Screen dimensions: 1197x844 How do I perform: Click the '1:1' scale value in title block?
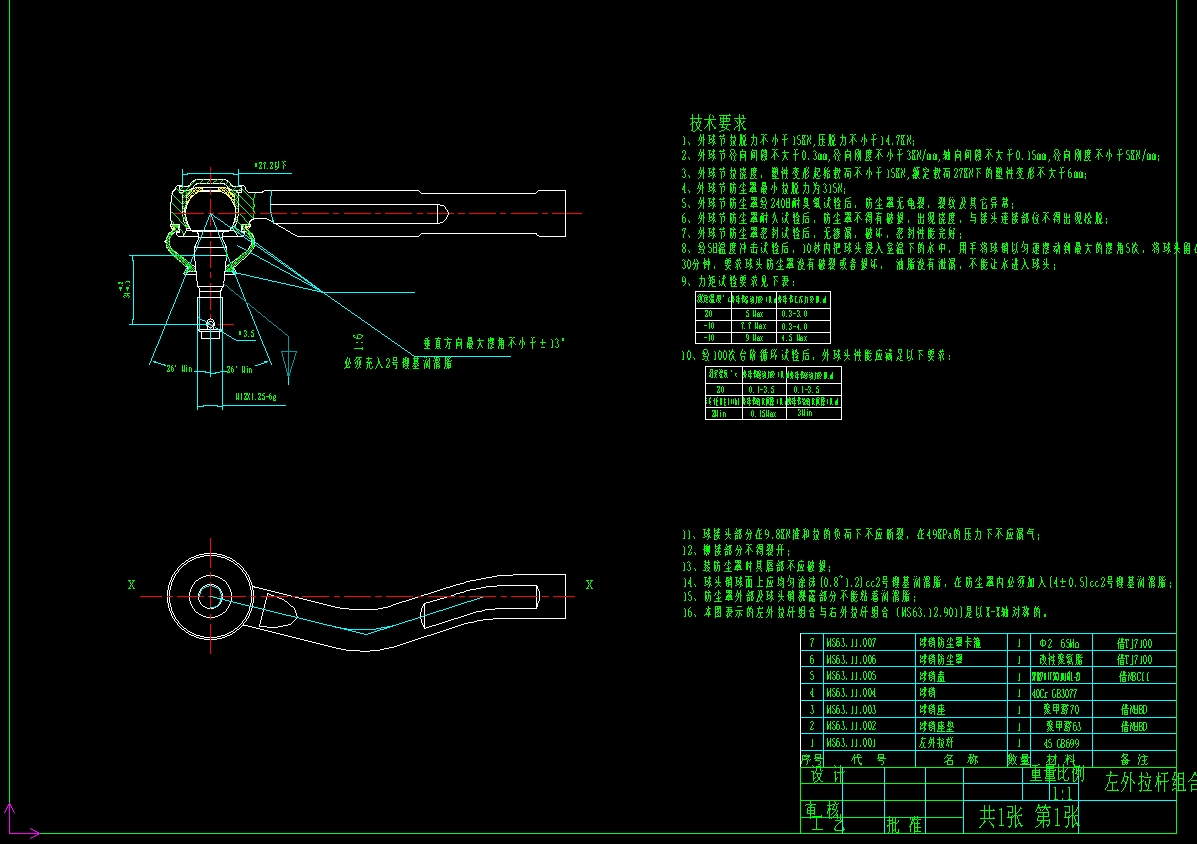click(1062, 793)
